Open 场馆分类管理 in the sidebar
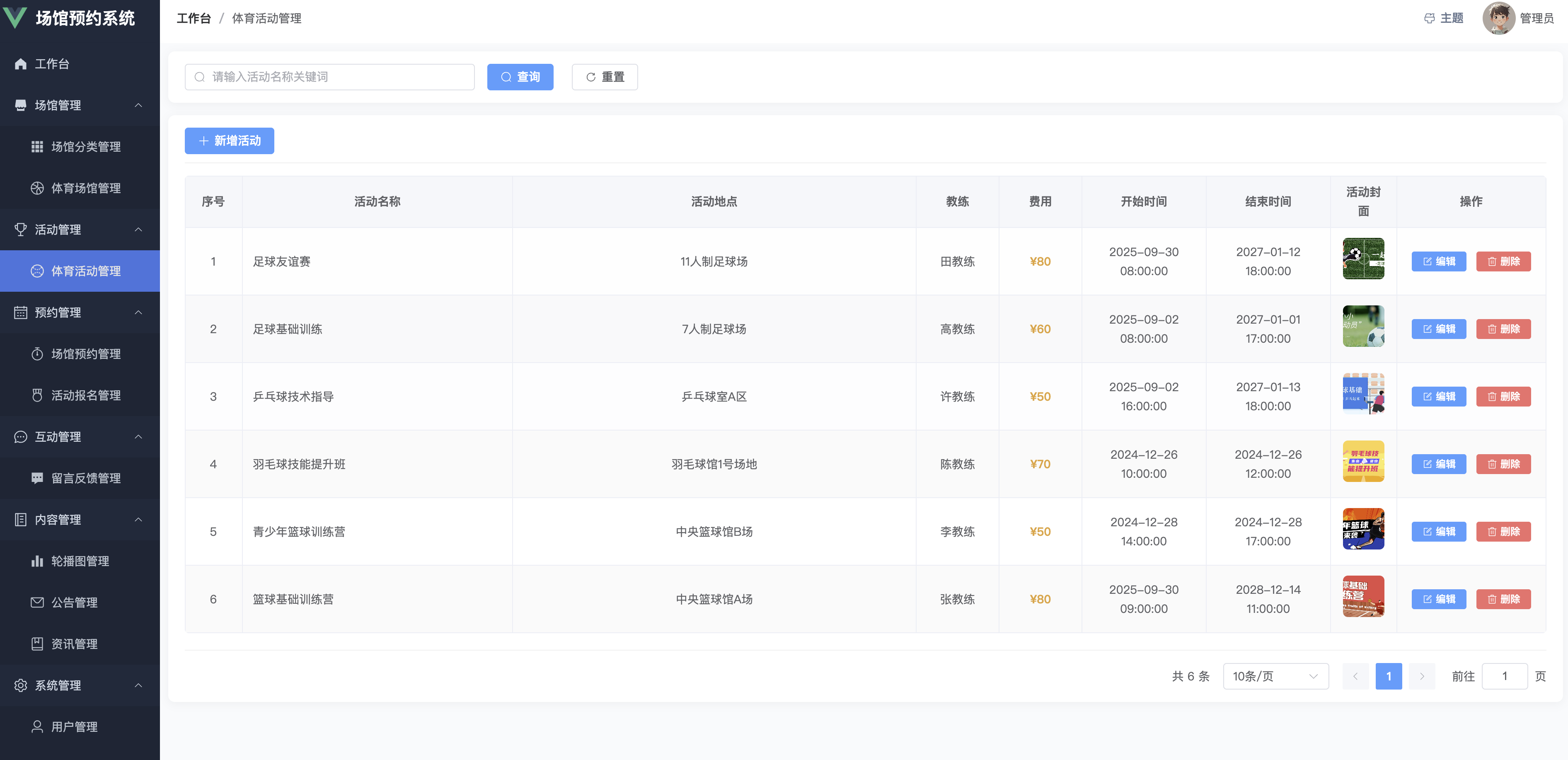 coord(85,147)
